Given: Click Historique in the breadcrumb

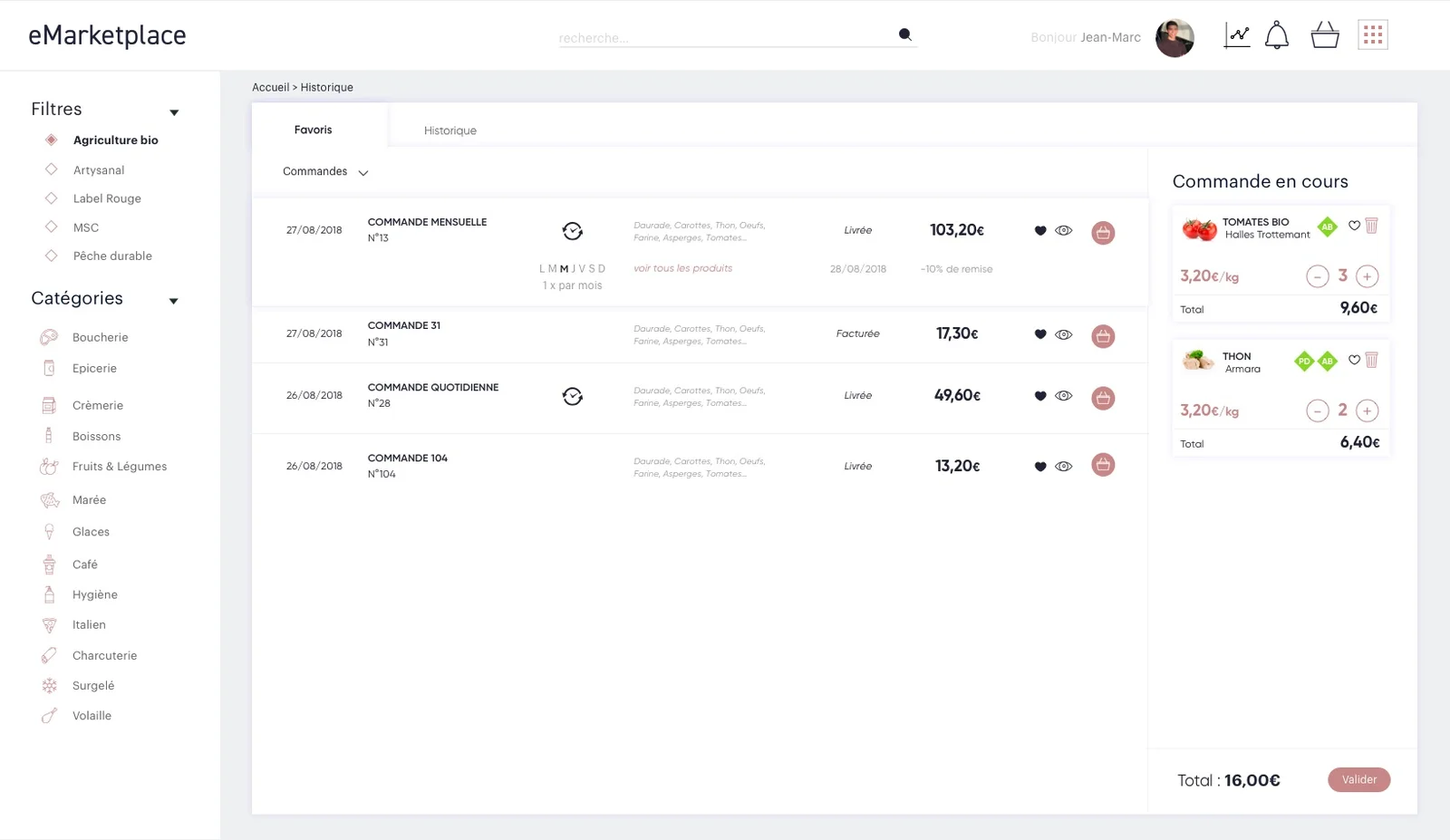Looking at the screenshot, I should pos(326,87).
